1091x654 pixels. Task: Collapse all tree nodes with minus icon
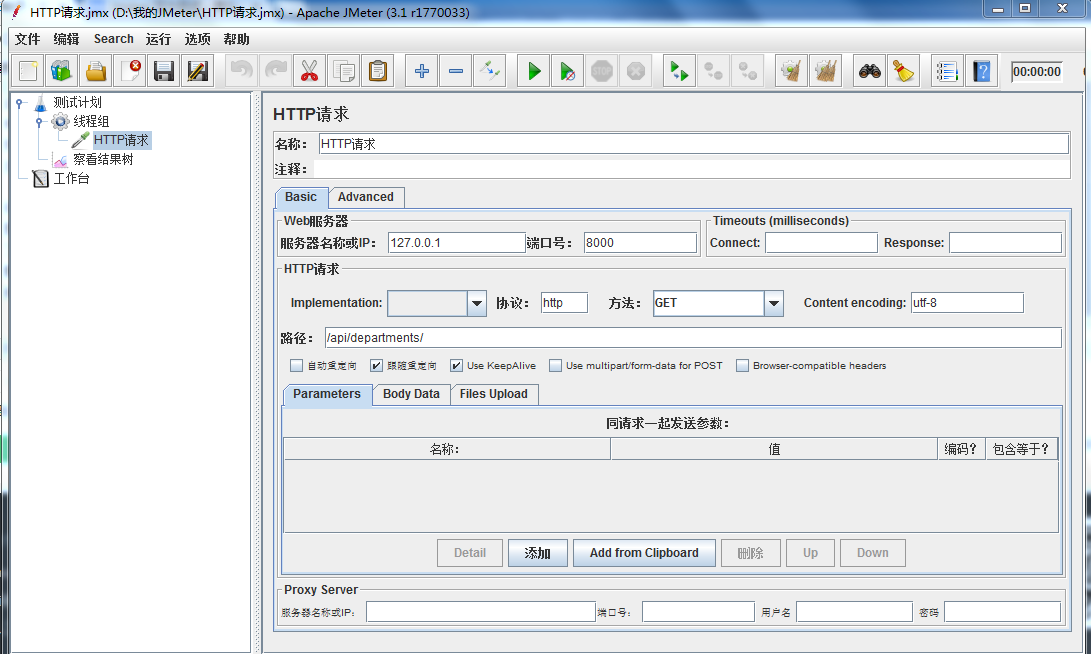point(456,71)
